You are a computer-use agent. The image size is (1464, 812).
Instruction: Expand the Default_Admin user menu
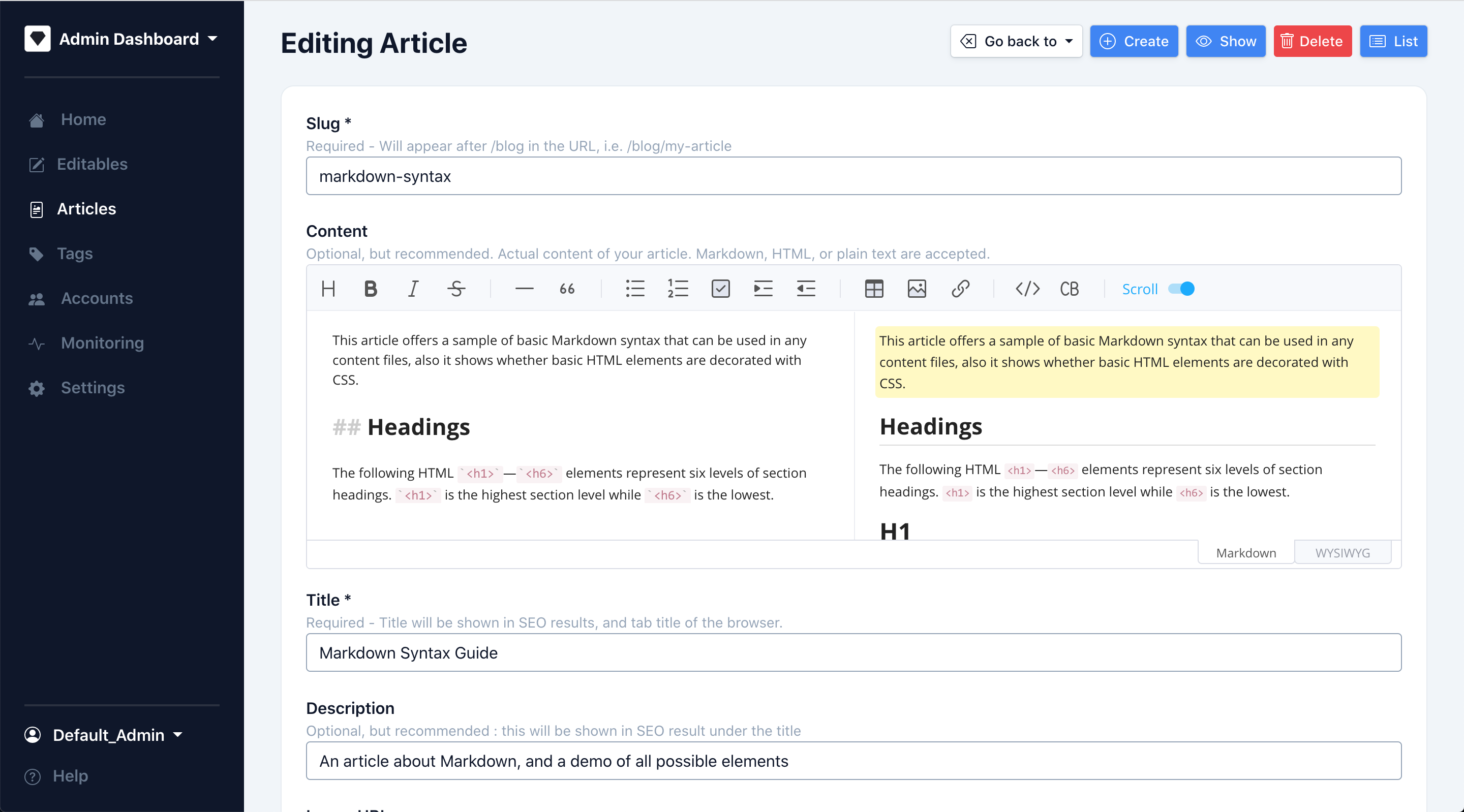coord(104,735)
